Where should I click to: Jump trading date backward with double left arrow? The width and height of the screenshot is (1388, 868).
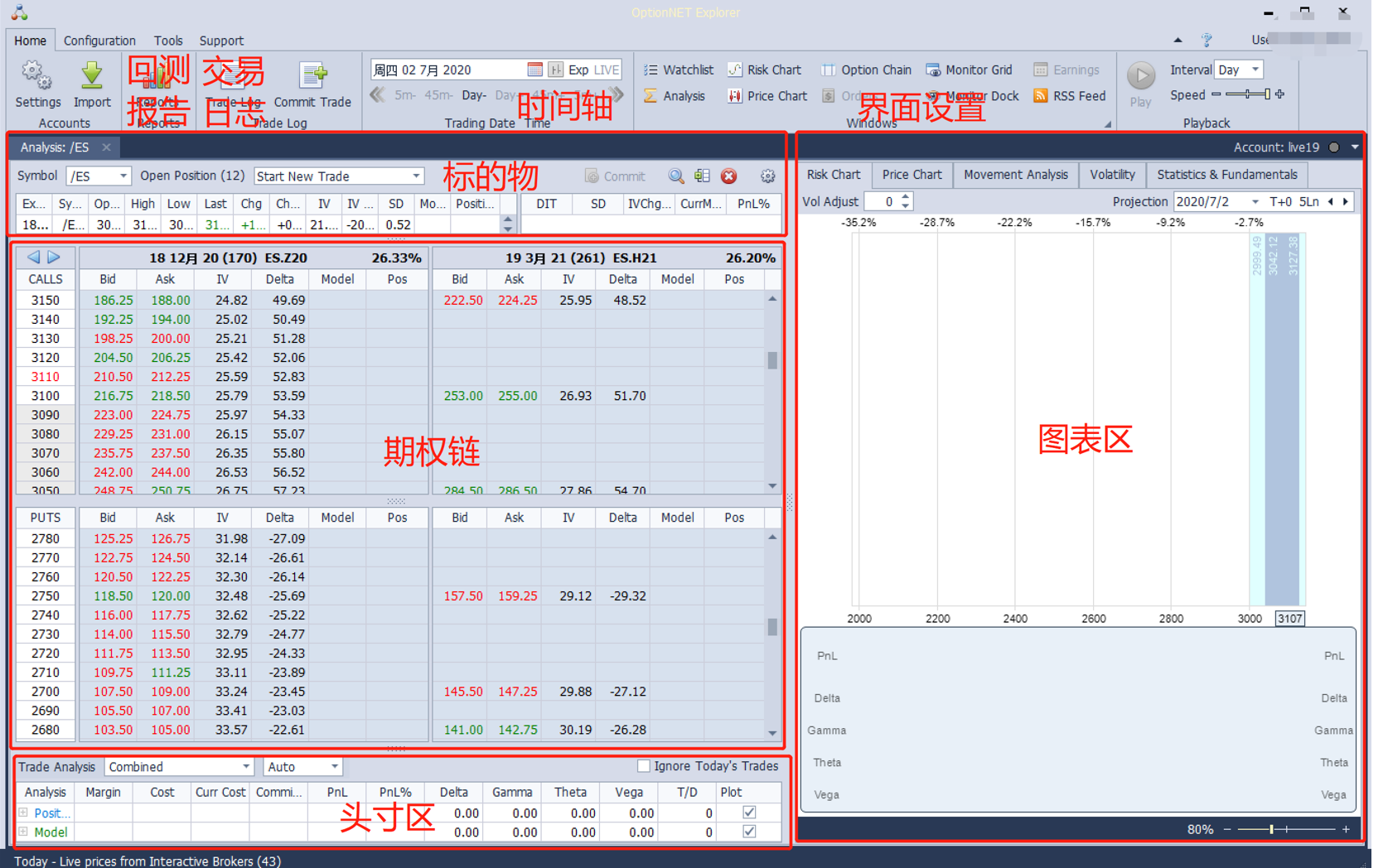pyautogui.click(x=378, y=94)
